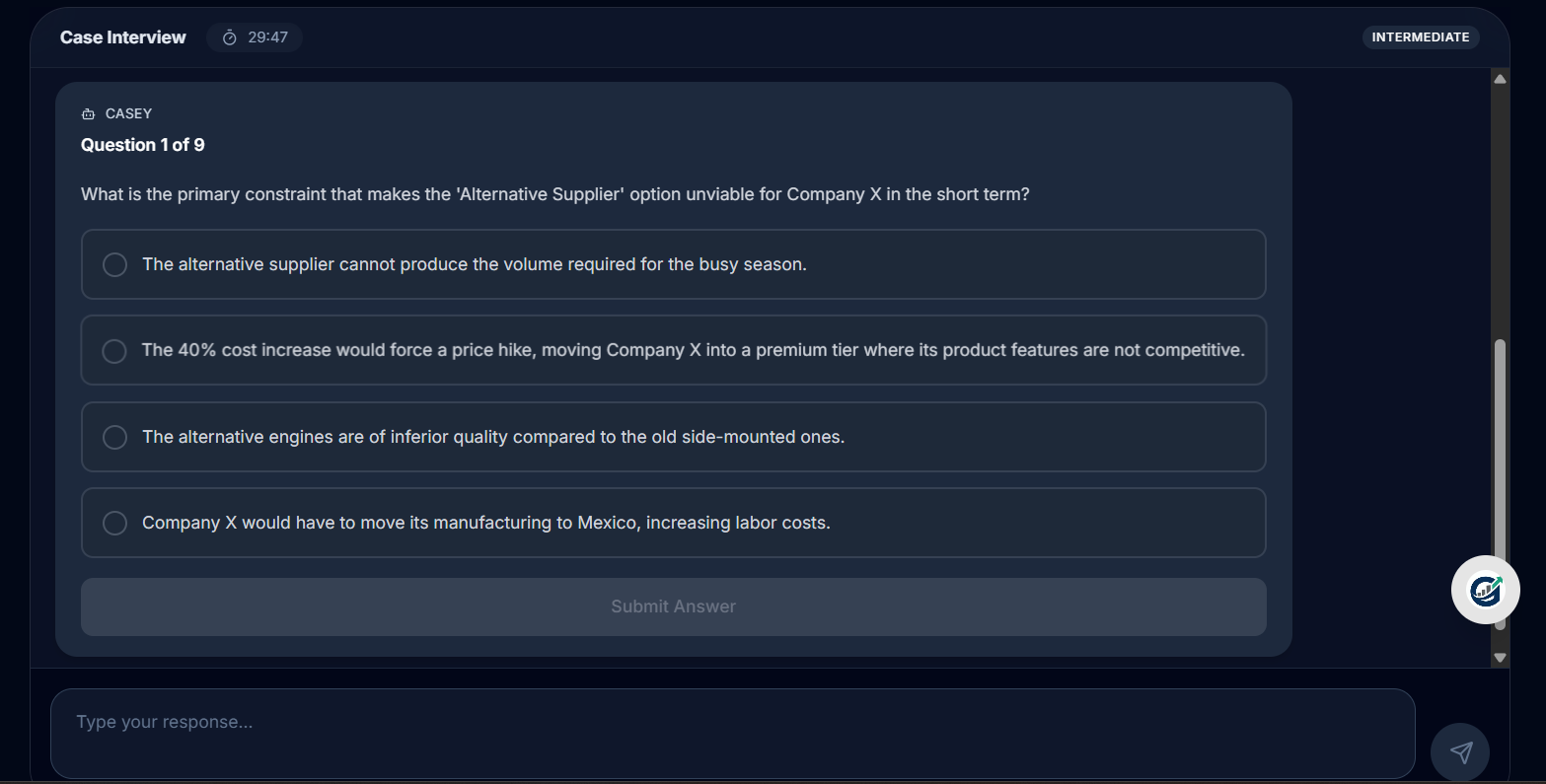Open the floating chart assistant icon

[x=1485, y=590]
